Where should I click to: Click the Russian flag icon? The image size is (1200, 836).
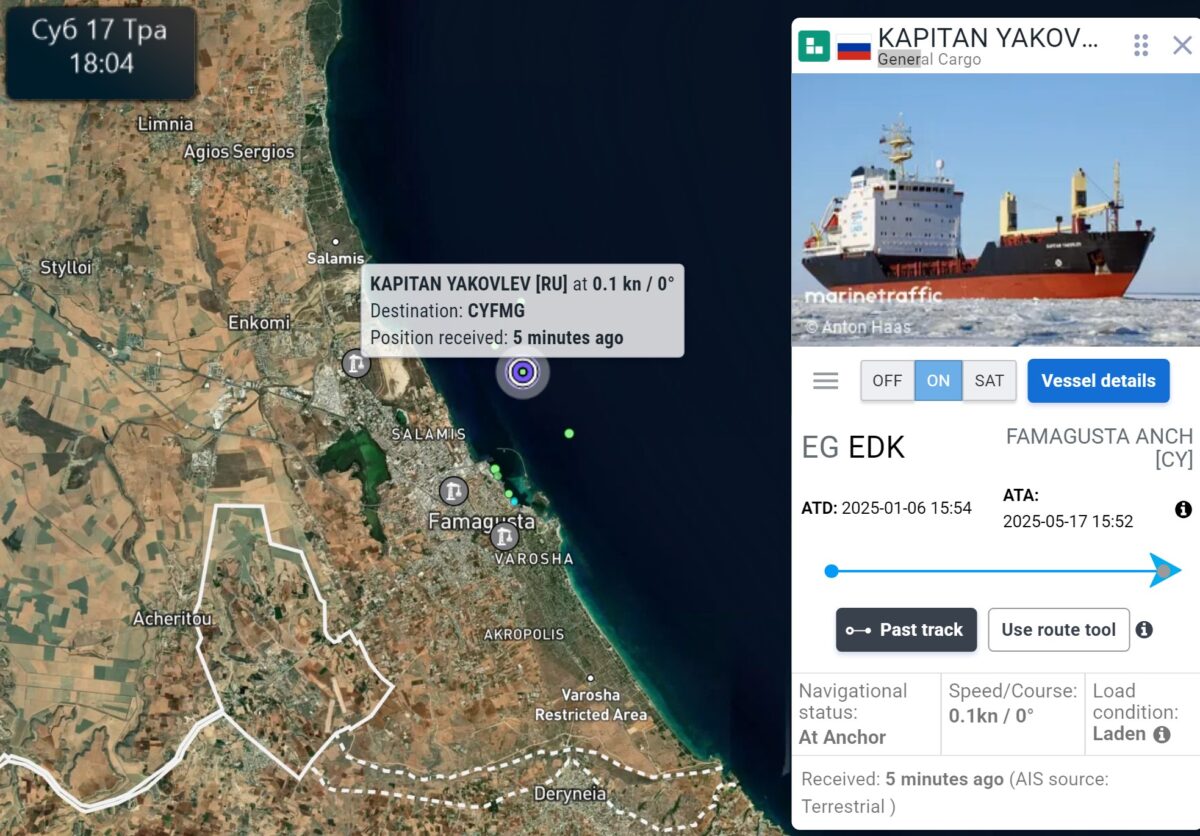point(854,47)
